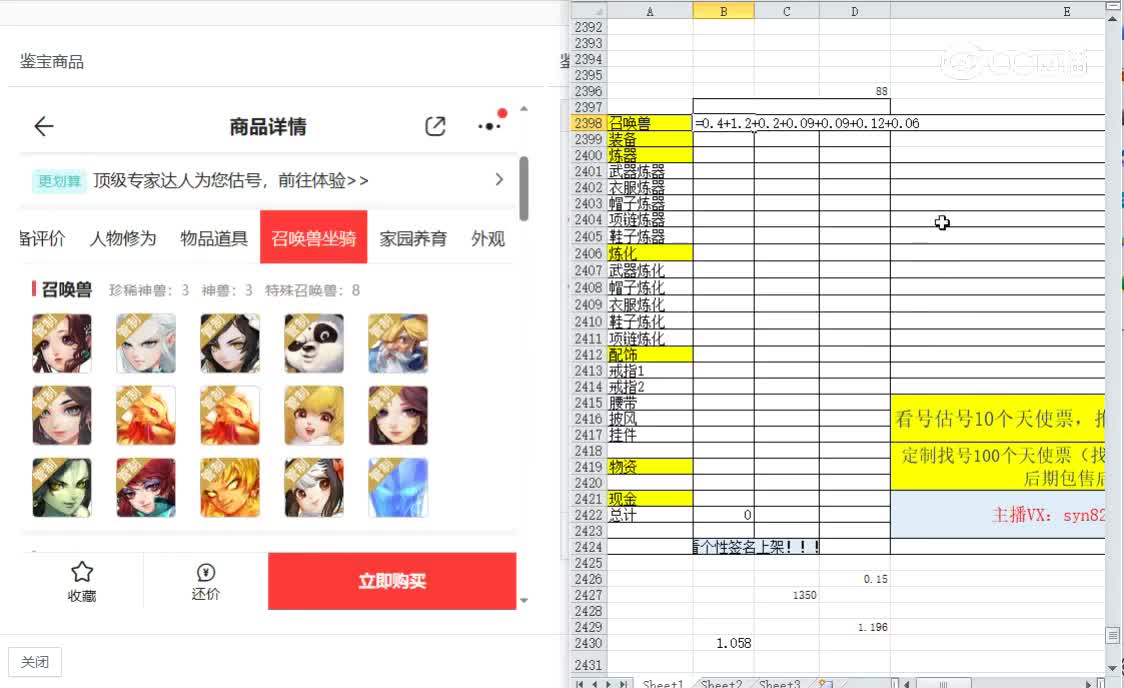Toggle favorite with the 收藏 star

[81, 580]
